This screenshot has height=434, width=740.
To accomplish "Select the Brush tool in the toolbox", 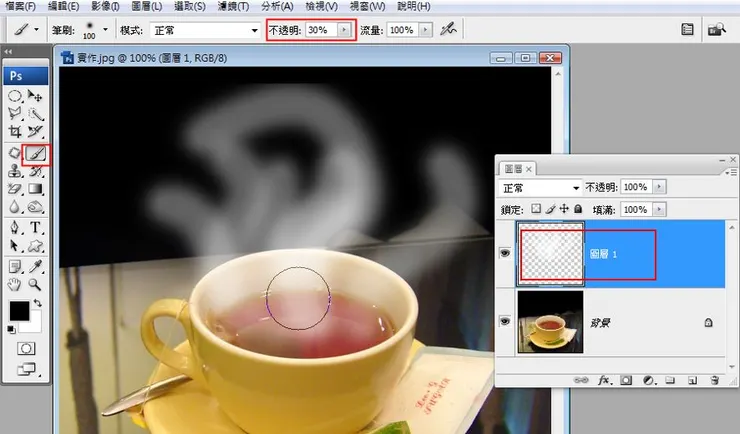I will 36,154.
